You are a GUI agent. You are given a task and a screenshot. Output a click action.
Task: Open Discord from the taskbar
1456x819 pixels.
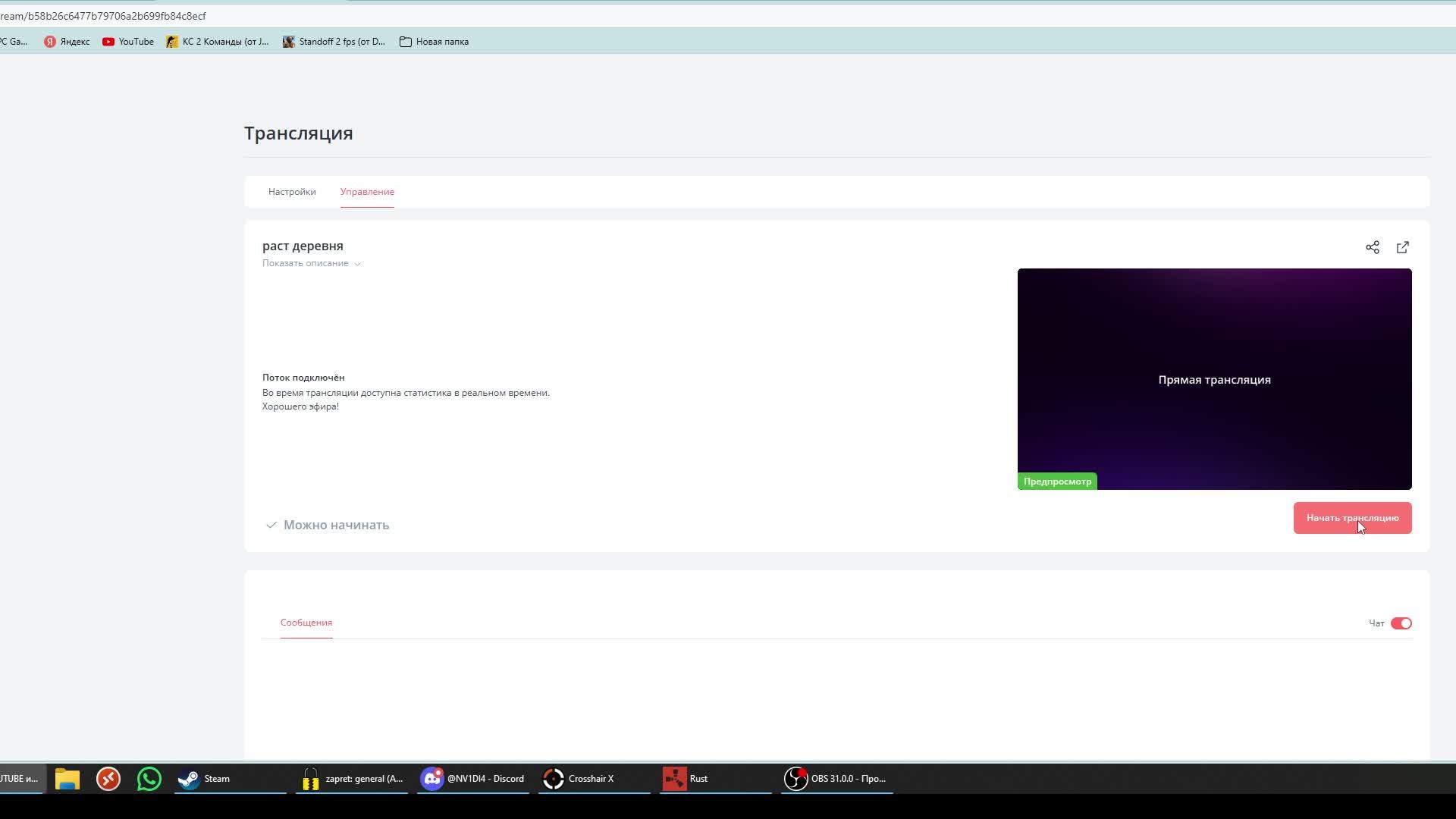473,779
